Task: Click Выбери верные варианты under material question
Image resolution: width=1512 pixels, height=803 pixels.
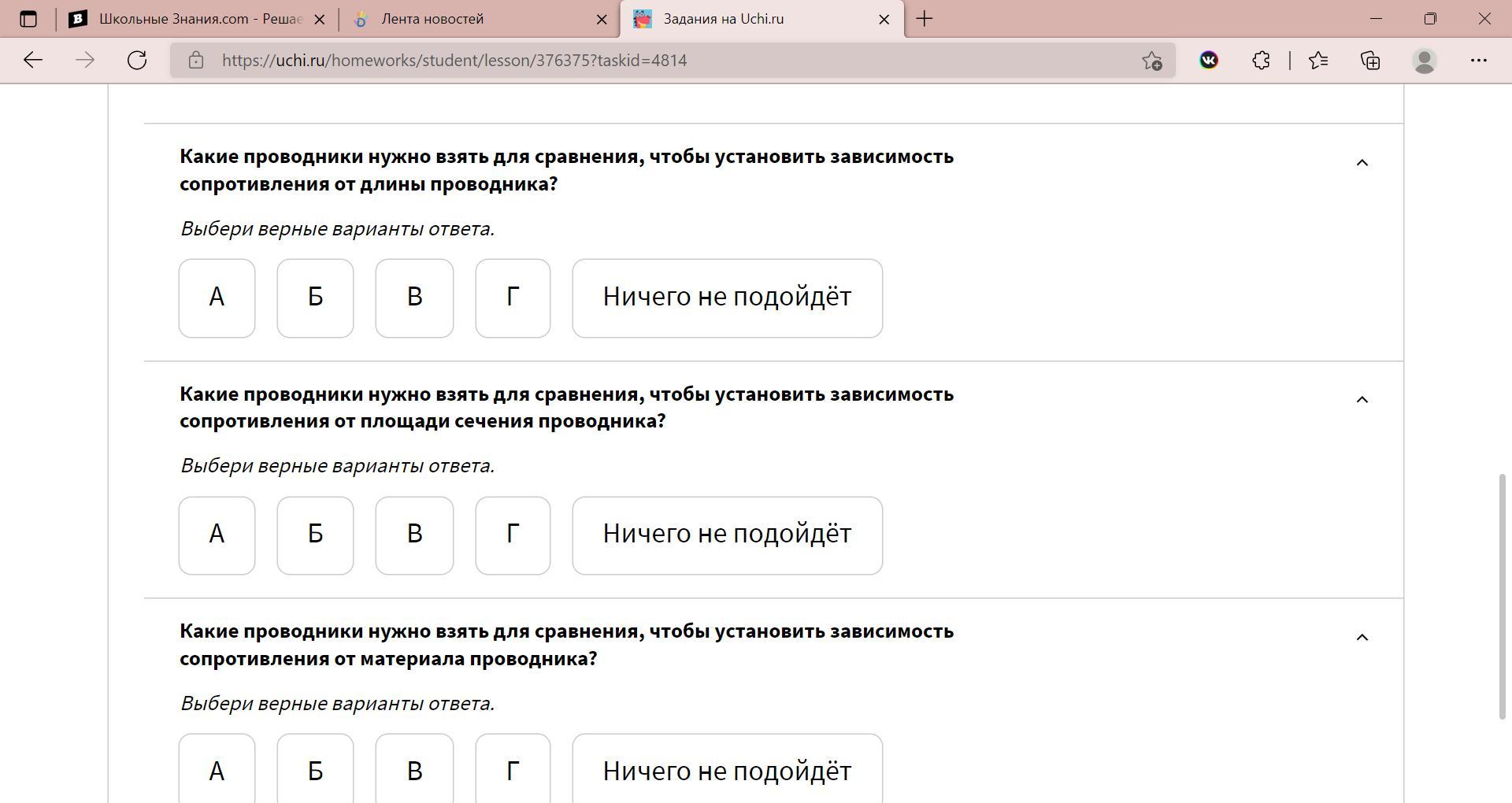Action: pyautogui.click(x=337, y=704)
